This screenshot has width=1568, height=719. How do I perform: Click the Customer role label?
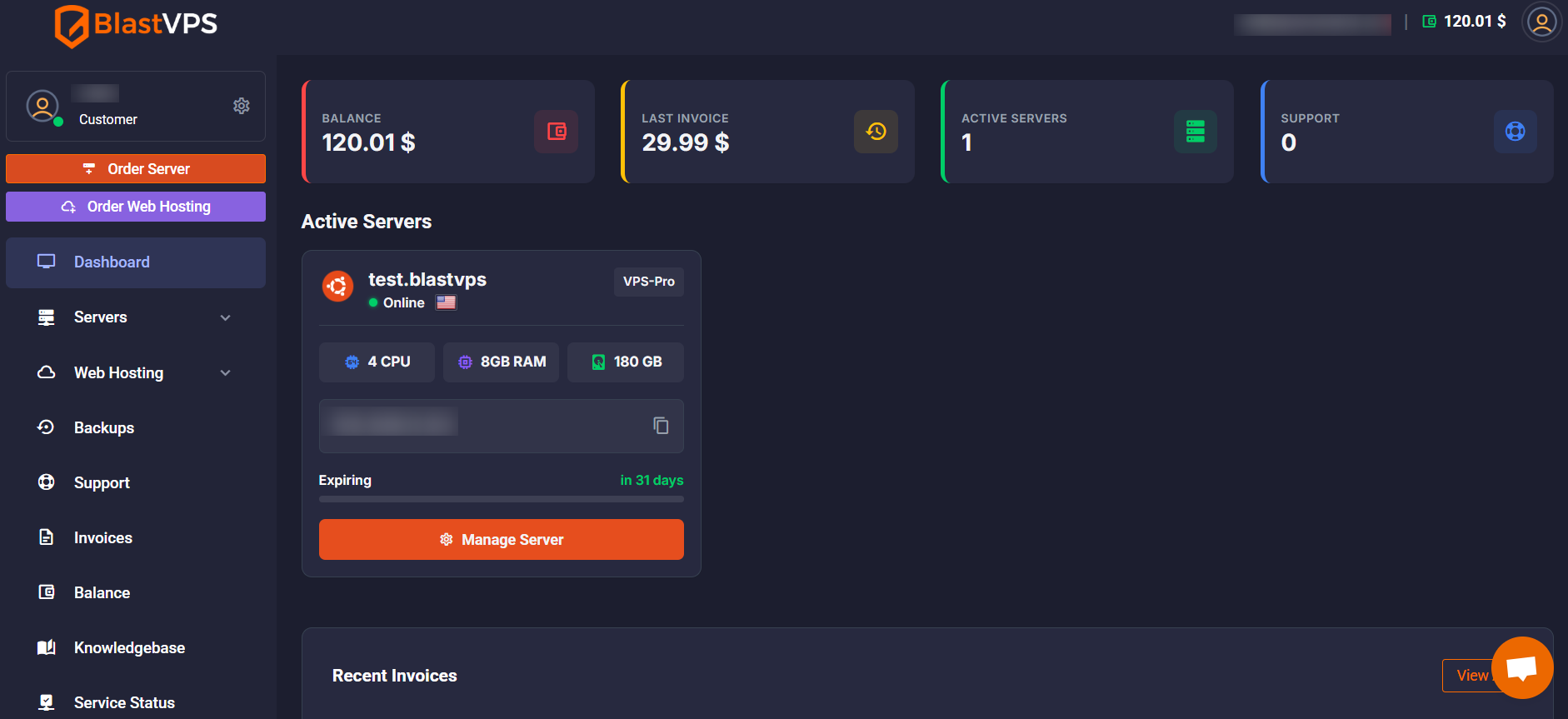(x=108, y=119)
